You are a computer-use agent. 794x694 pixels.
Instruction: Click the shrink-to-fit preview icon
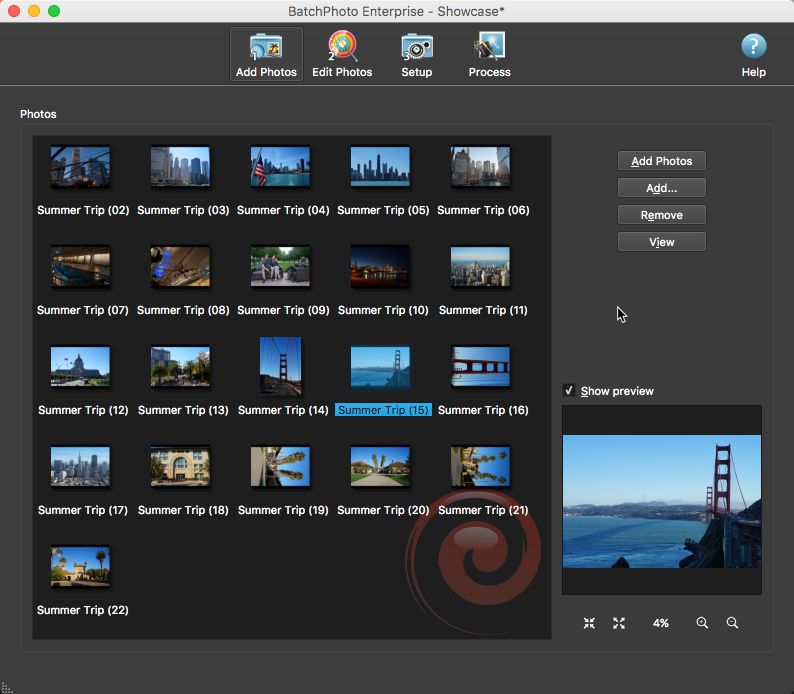tap(589, 623)
